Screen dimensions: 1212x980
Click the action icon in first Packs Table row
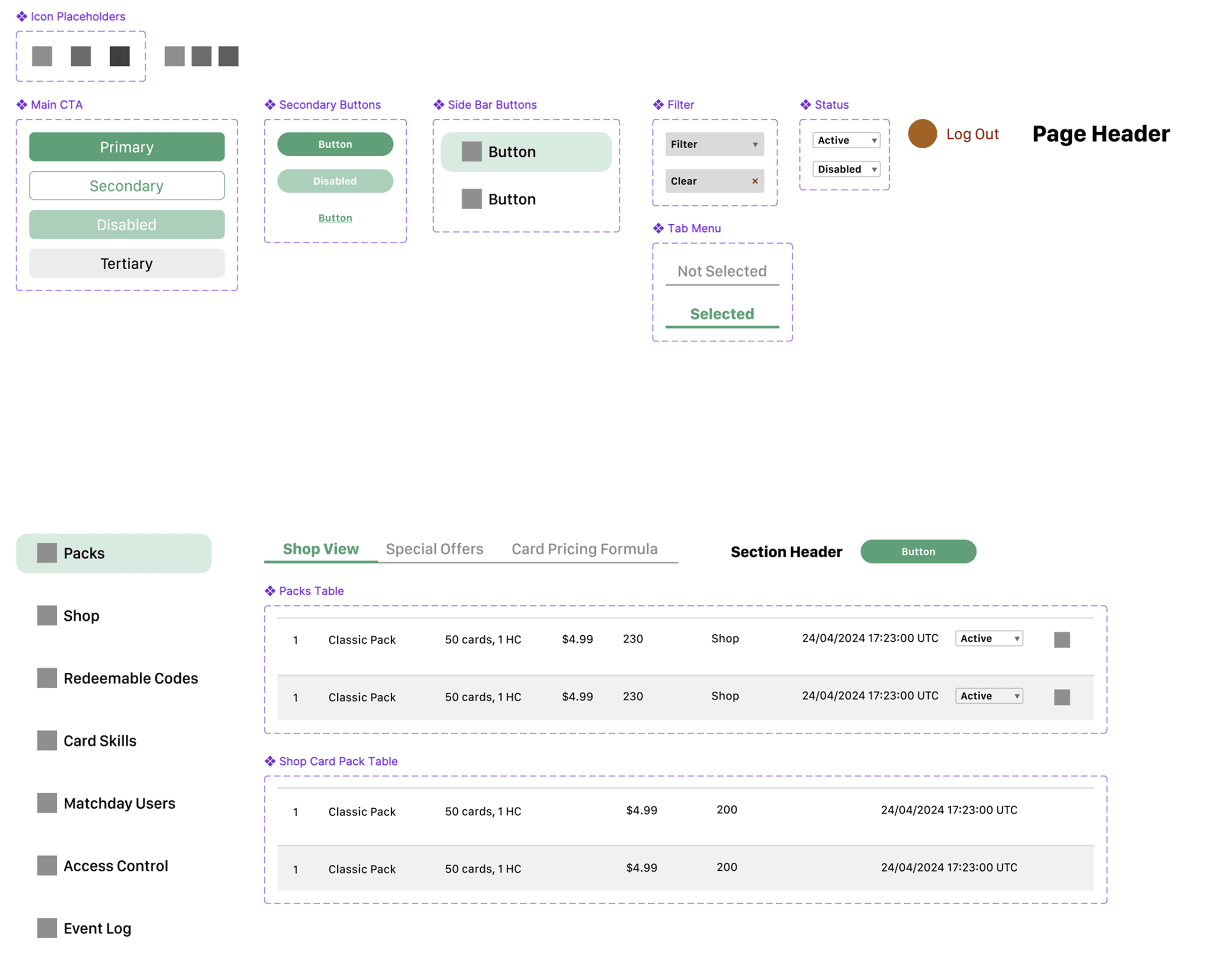point(1062,640)
